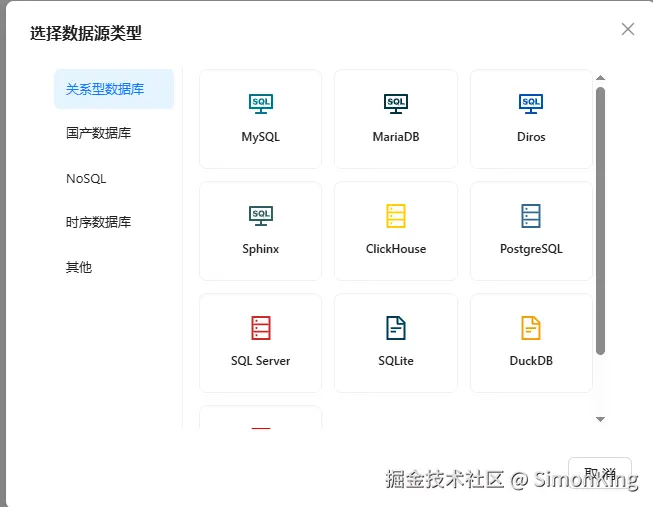Click the MariaDB label text

coord(396,137)
